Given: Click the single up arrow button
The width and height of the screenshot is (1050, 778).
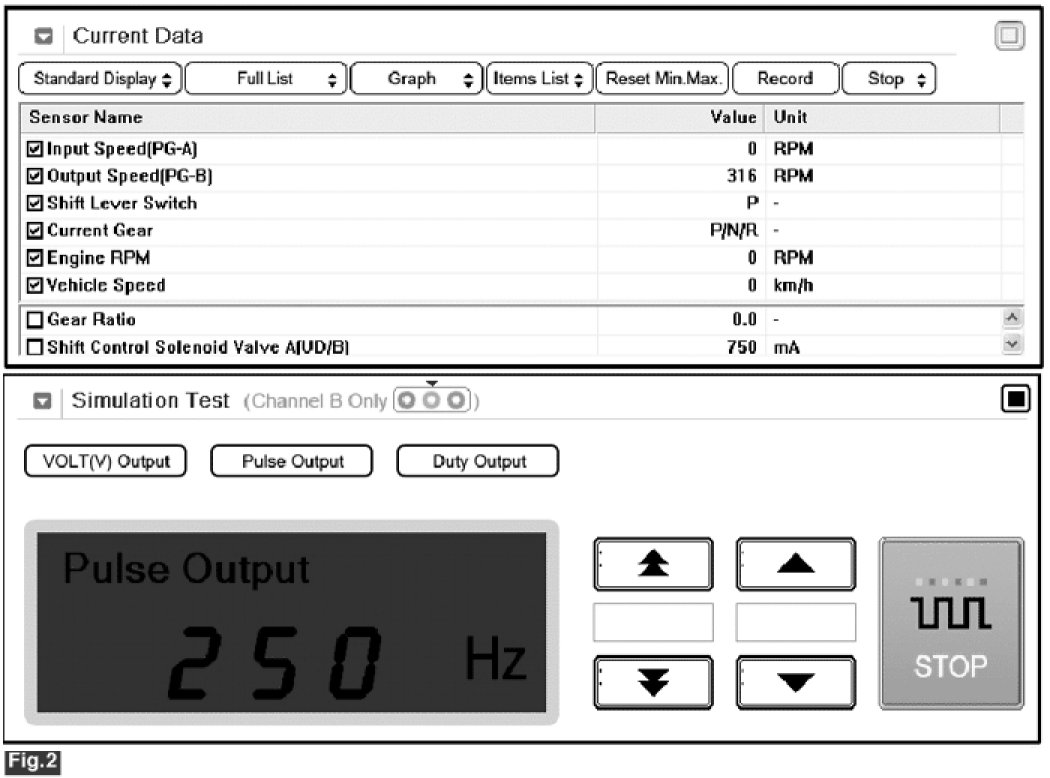Looking at the screenshot, I should pyautogui.click(x=796, y=565).
